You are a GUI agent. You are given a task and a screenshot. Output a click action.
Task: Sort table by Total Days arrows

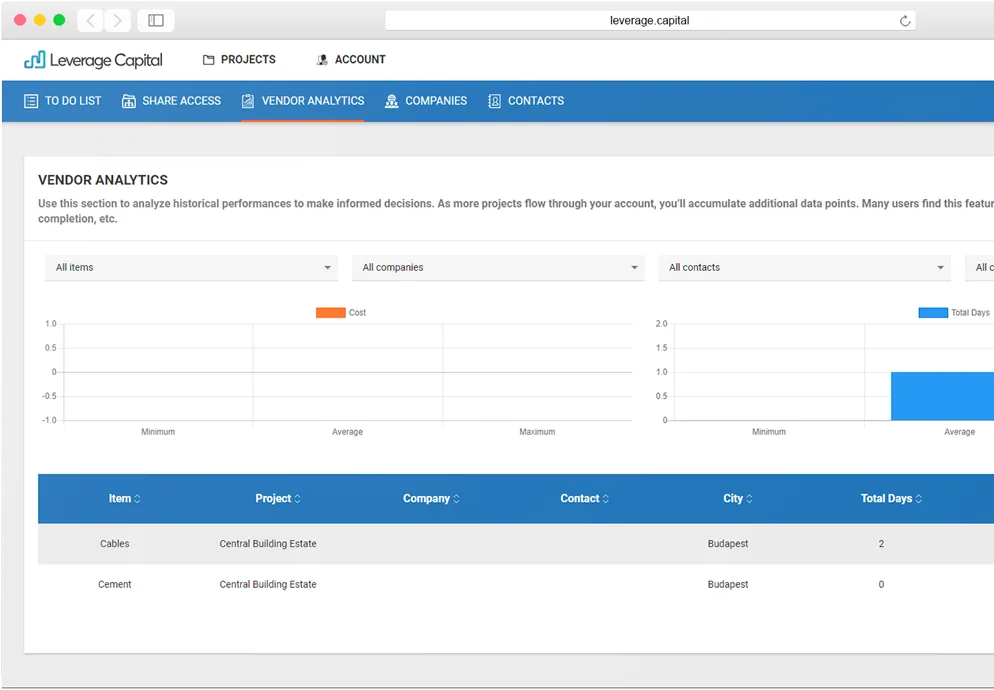click(x=919, y=499)
